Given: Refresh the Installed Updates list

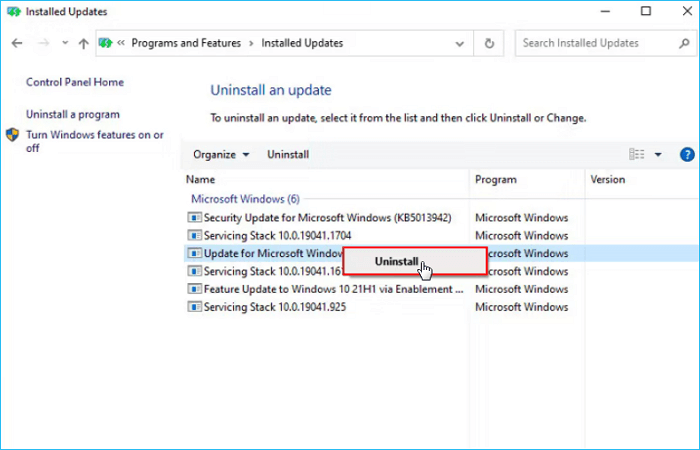Looking at the screenshot, I should (489, 43).
